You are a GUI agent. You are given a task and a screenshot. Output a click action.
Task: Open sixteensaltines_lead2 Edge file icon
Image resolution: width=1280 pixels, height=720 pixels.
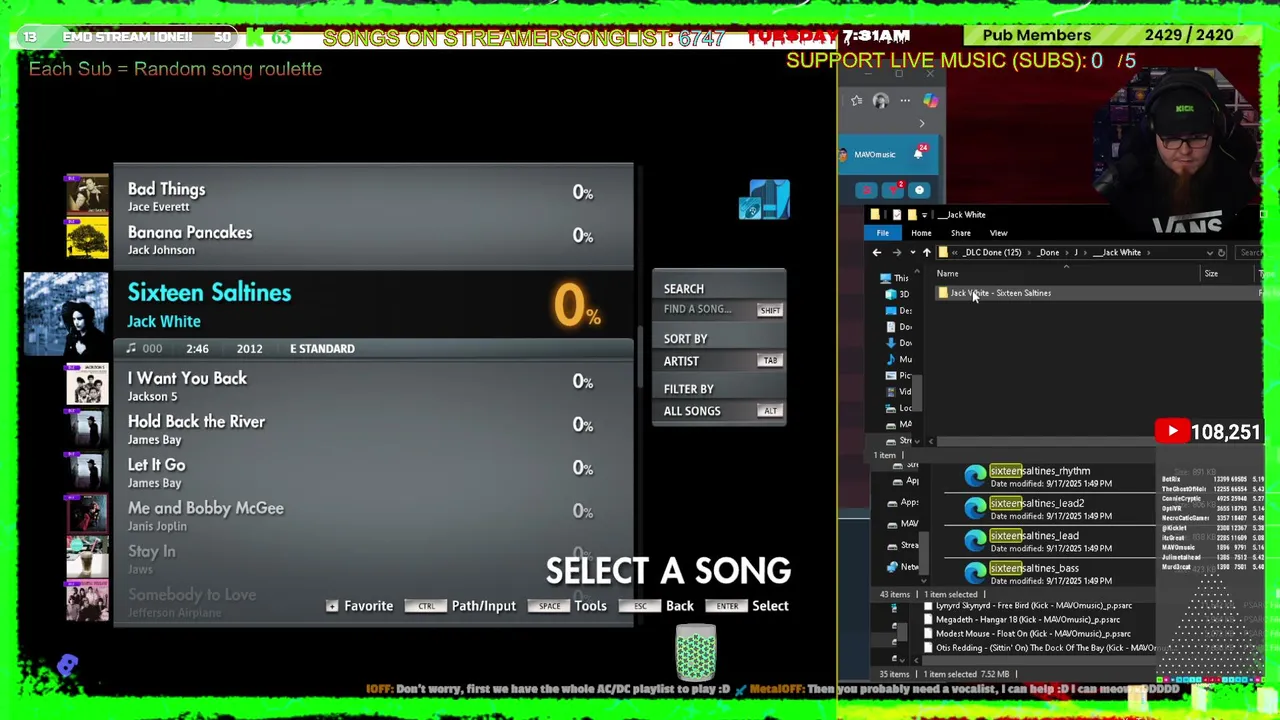[x=975, y=509]
